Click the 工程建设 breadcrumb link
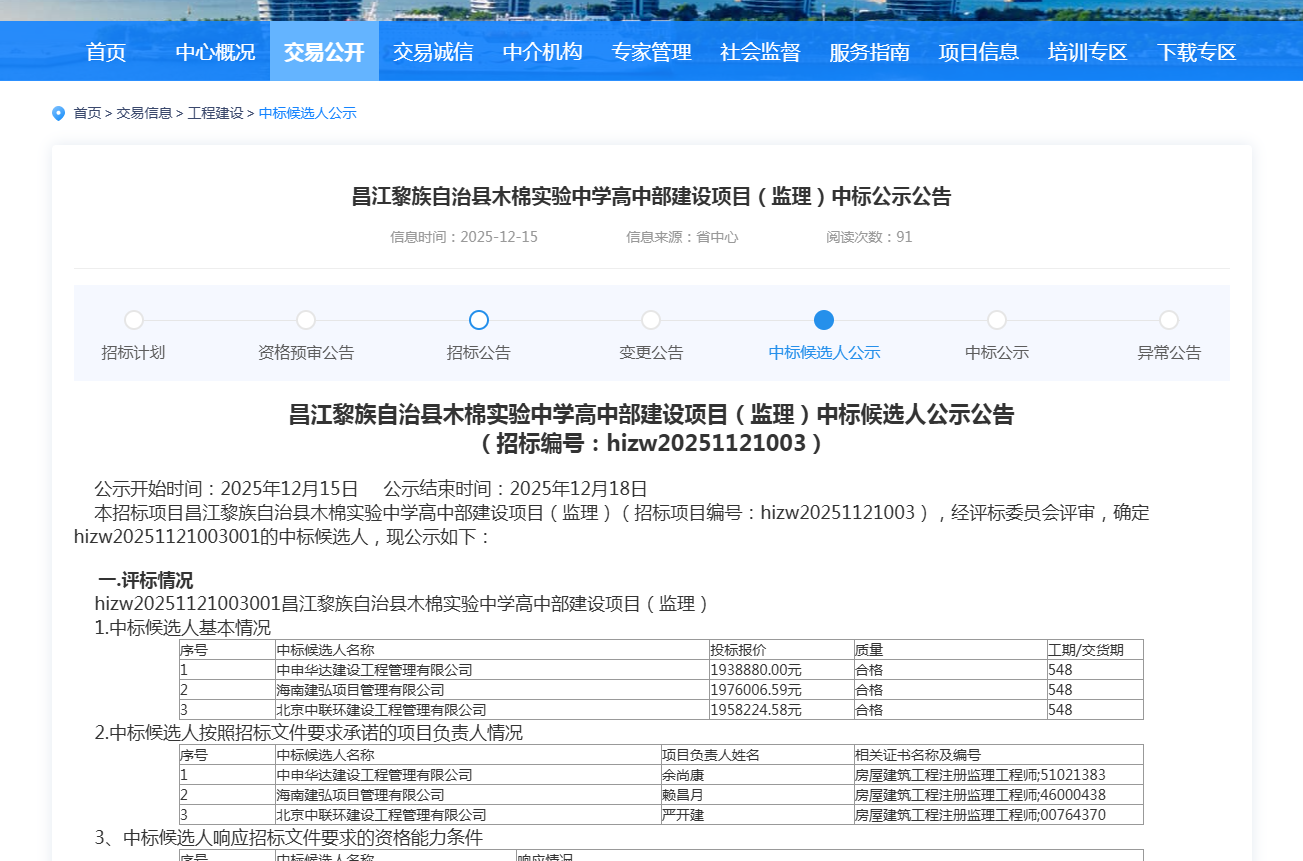 click(215, 114)
